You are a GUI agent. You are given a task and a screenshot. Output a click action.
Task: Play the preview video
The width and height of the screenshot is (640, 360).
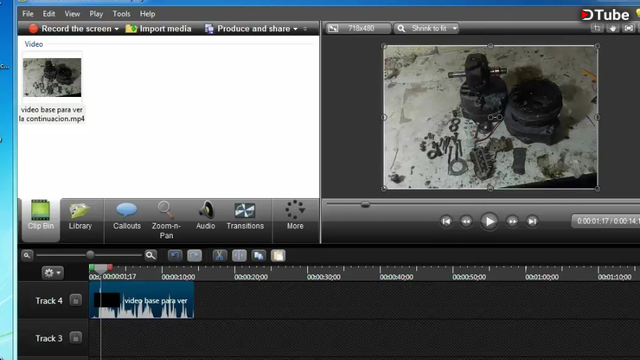489,221
